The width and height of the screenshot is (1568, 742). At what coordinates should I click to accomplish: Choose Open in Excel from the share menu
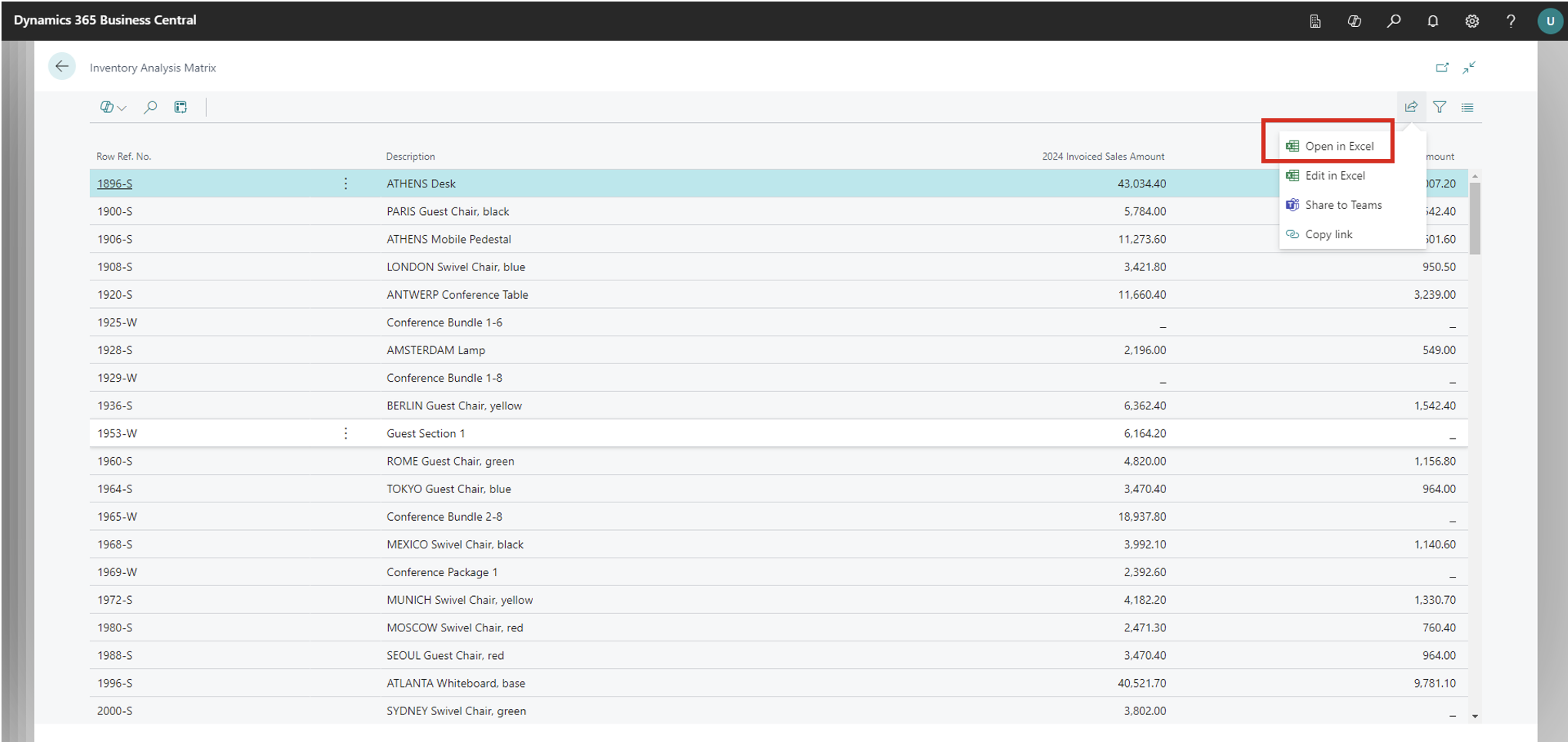[x=1339, y=146]
